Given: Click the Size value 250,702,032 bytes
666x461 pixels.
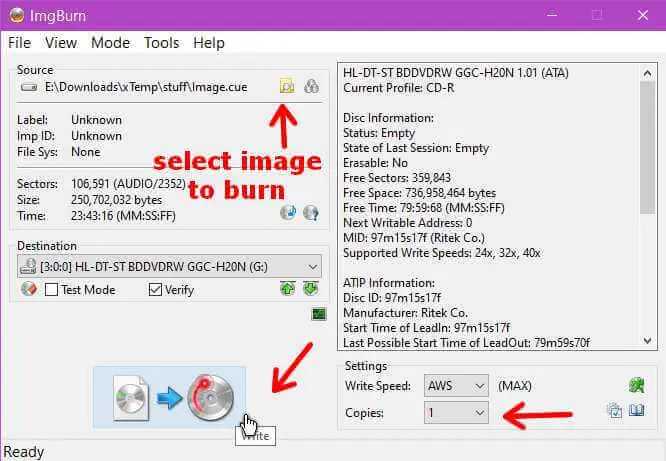Looking at the screenshot, I should pyautogui.click(x=116, y=200).
